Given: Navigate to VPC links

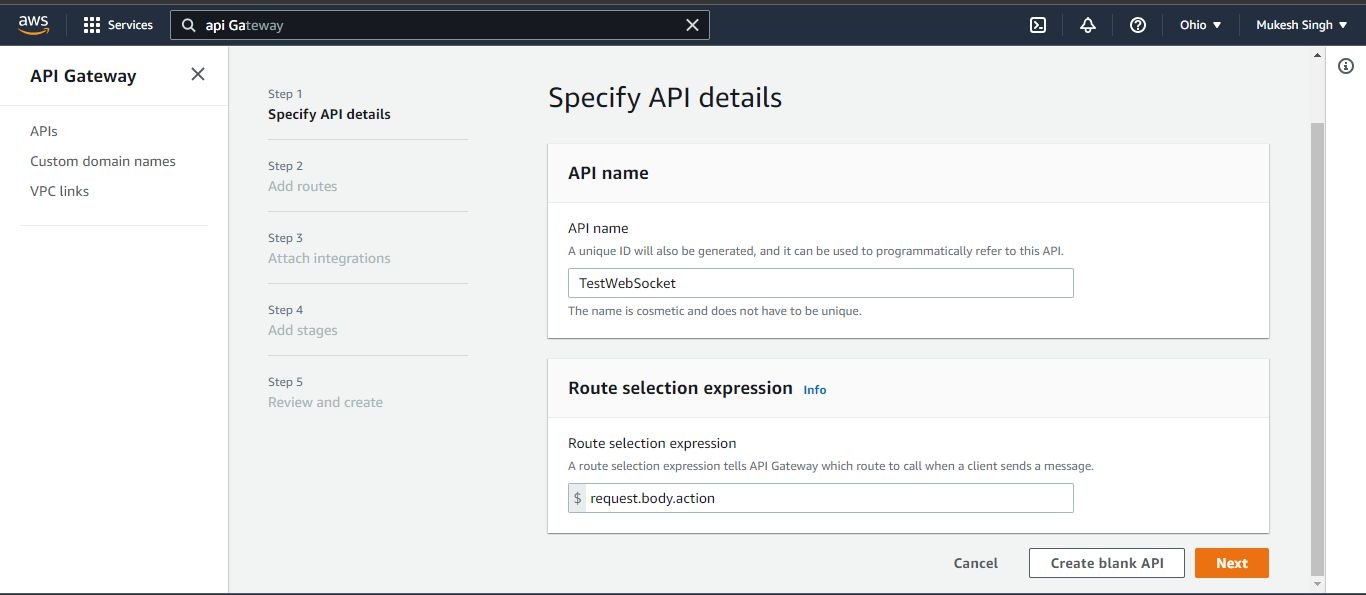Looking at the screenshot, I should pyautogui.click(x=59, y=191).
